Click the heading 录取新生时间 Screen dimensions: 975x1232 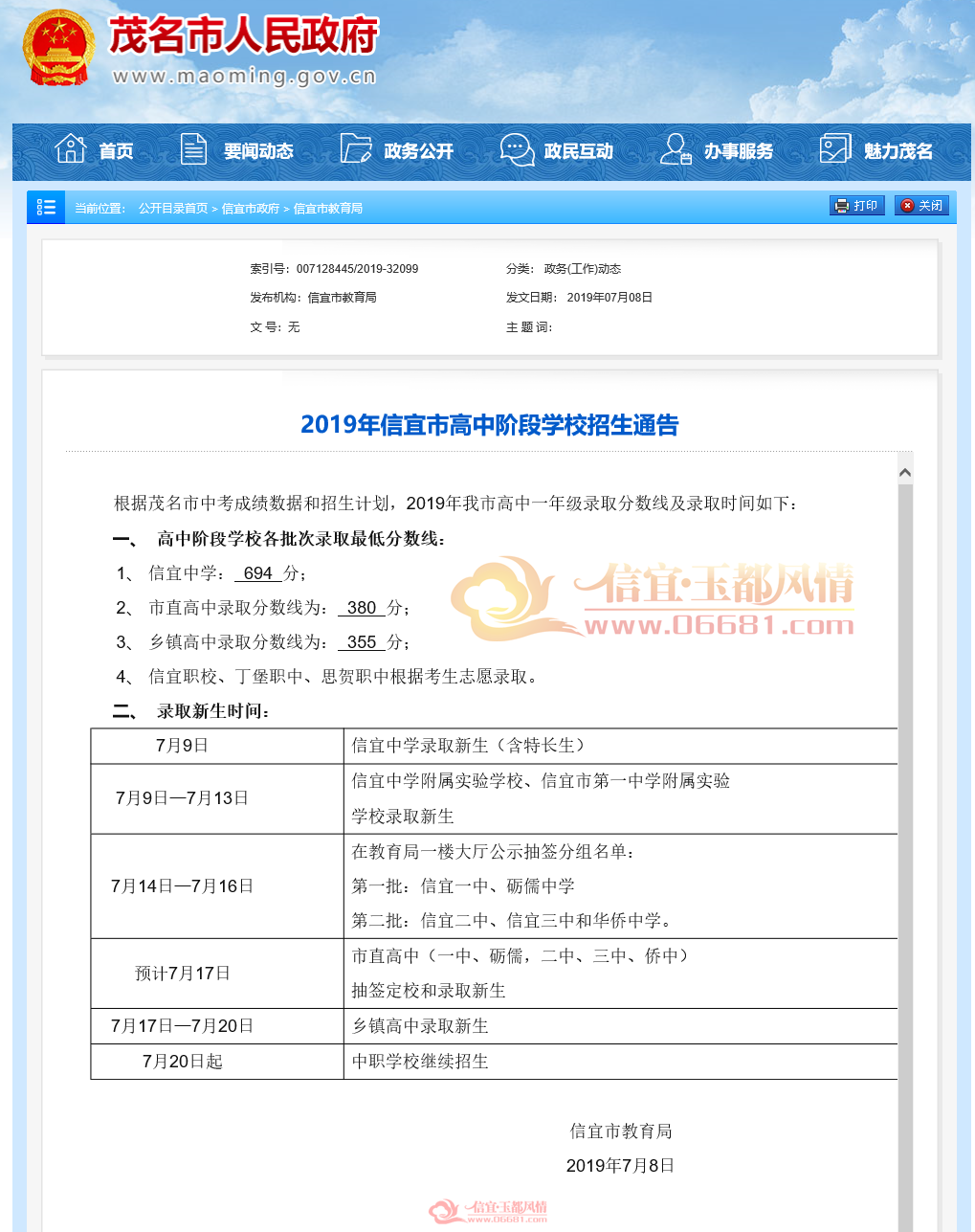212,711
